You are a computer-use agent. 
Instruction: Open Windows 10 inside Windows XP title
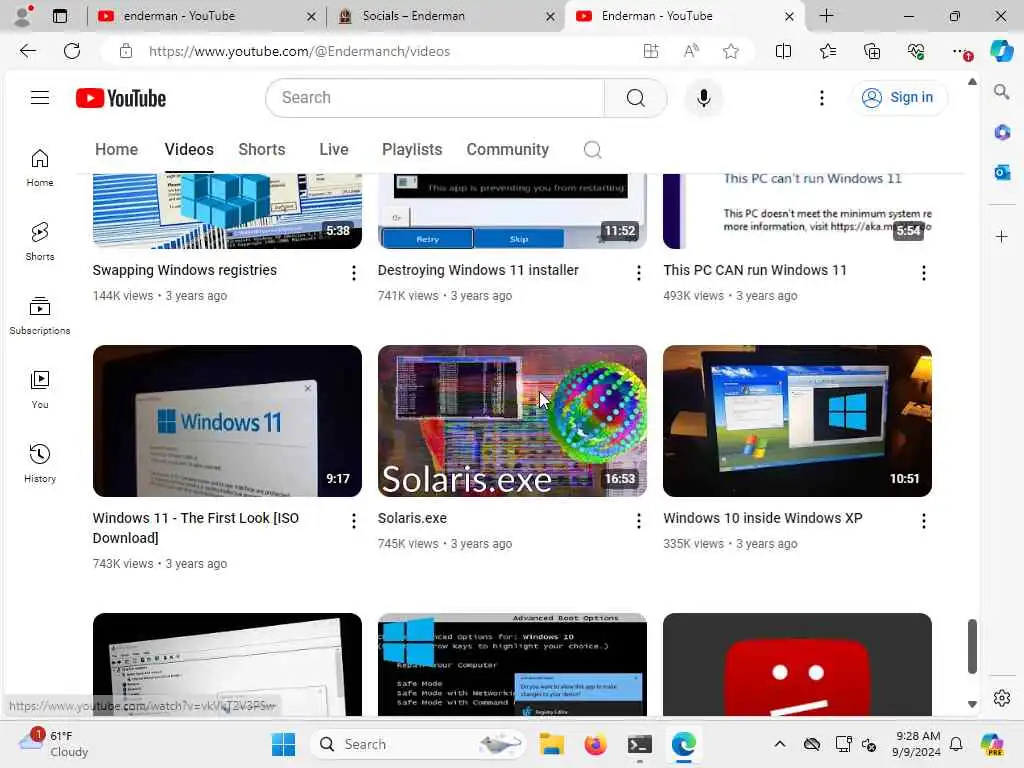(763, 519)
